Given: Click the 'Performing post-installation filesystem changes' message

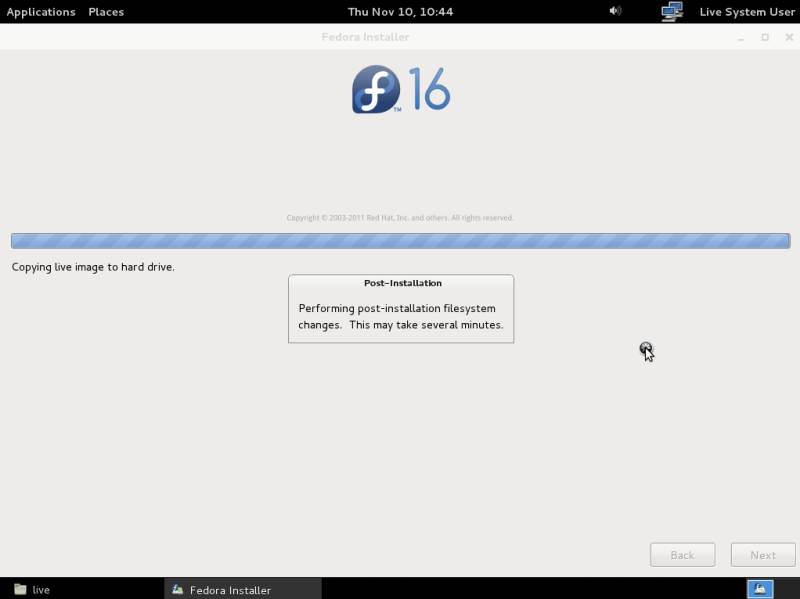Looking at the screenshot, I should [401, 316].
